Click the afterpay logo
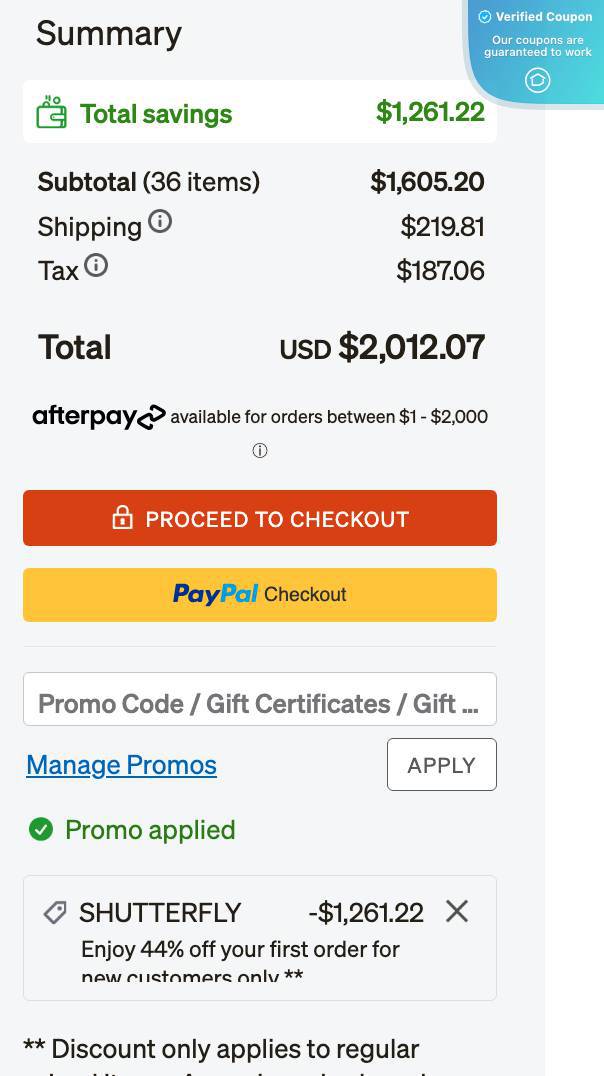 click(x=98, y=416)
